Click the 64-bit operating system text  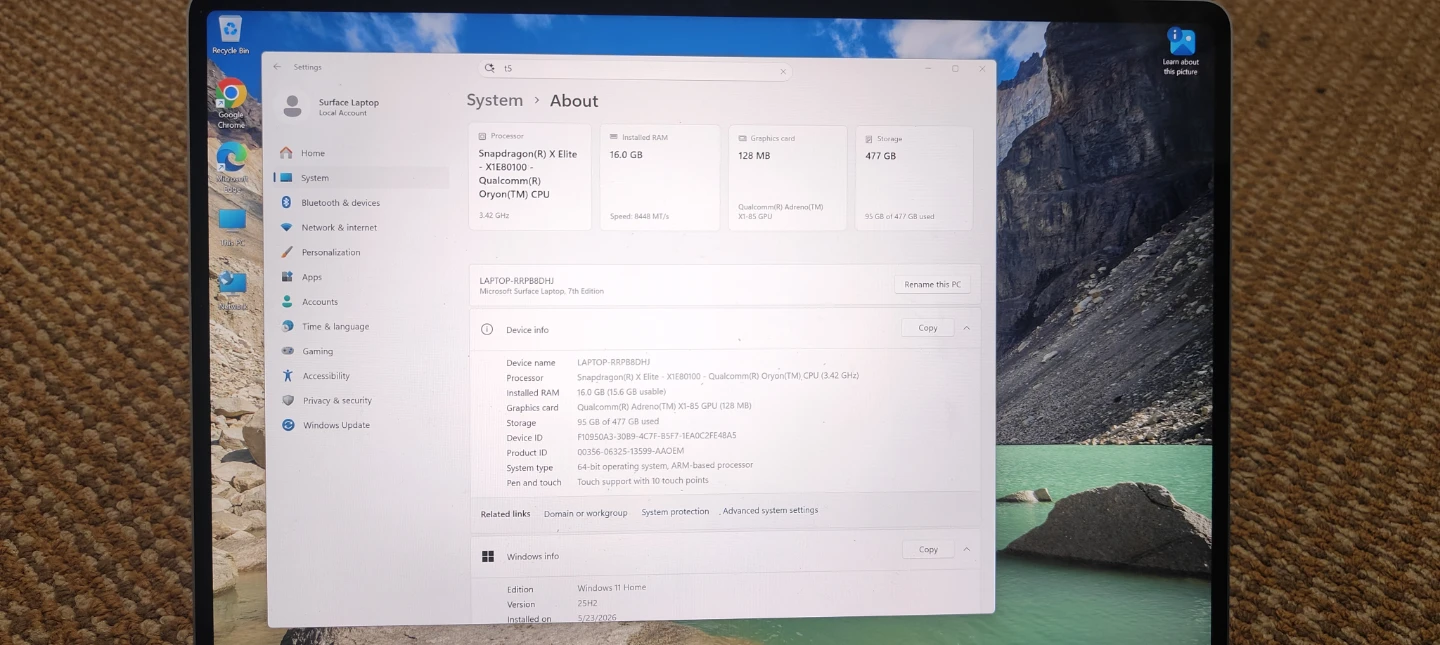[x=665, y=465]
